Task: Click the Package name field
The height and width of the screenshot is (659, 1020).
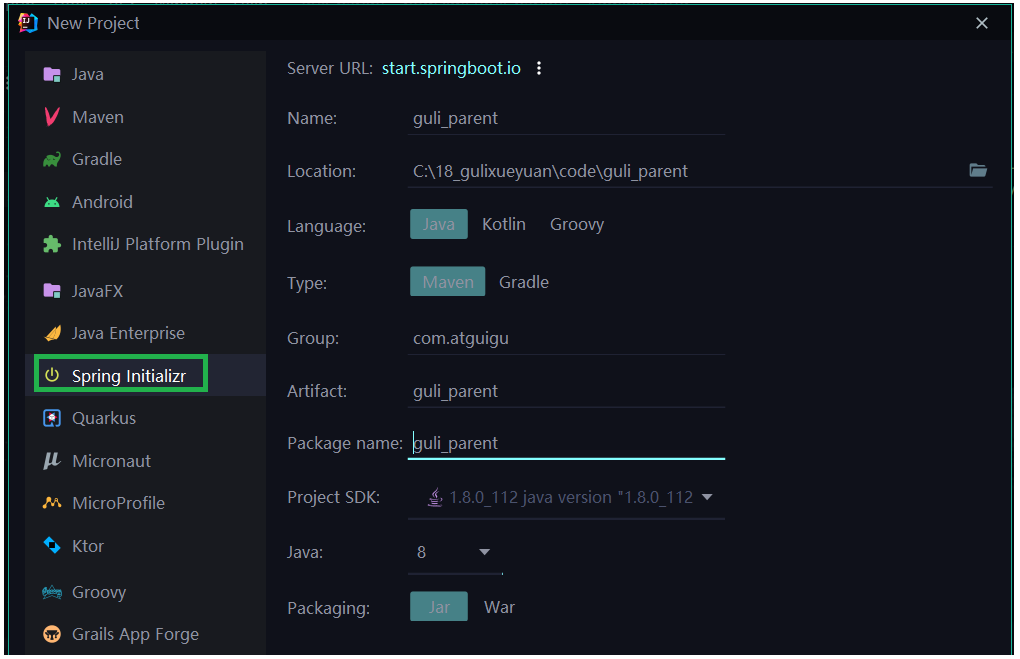Action: coord(566,443)
